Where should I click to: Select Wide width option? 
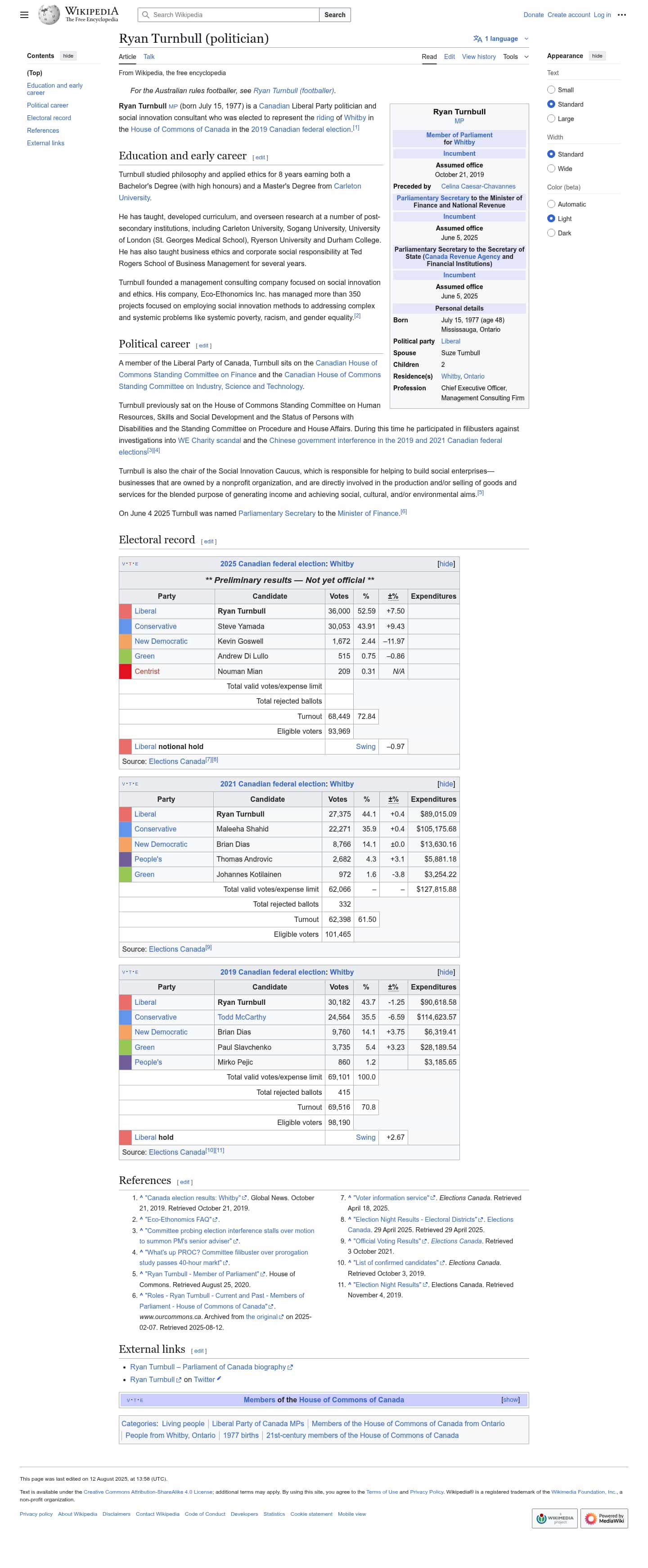(x=551, y=169)
